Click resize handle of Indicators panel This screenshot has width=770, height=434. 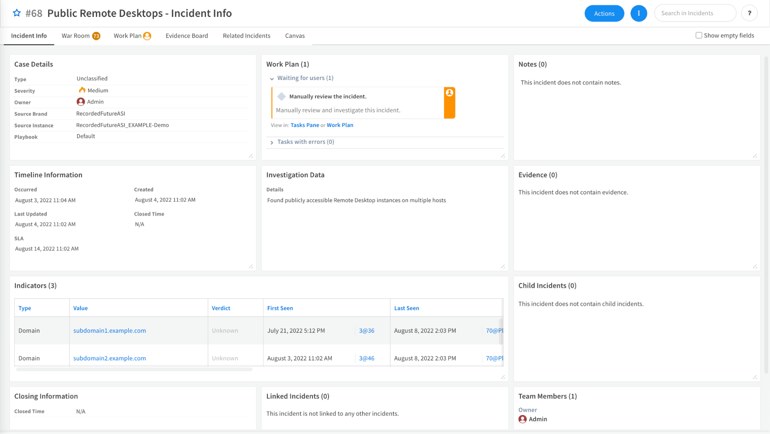click(503, 377)
